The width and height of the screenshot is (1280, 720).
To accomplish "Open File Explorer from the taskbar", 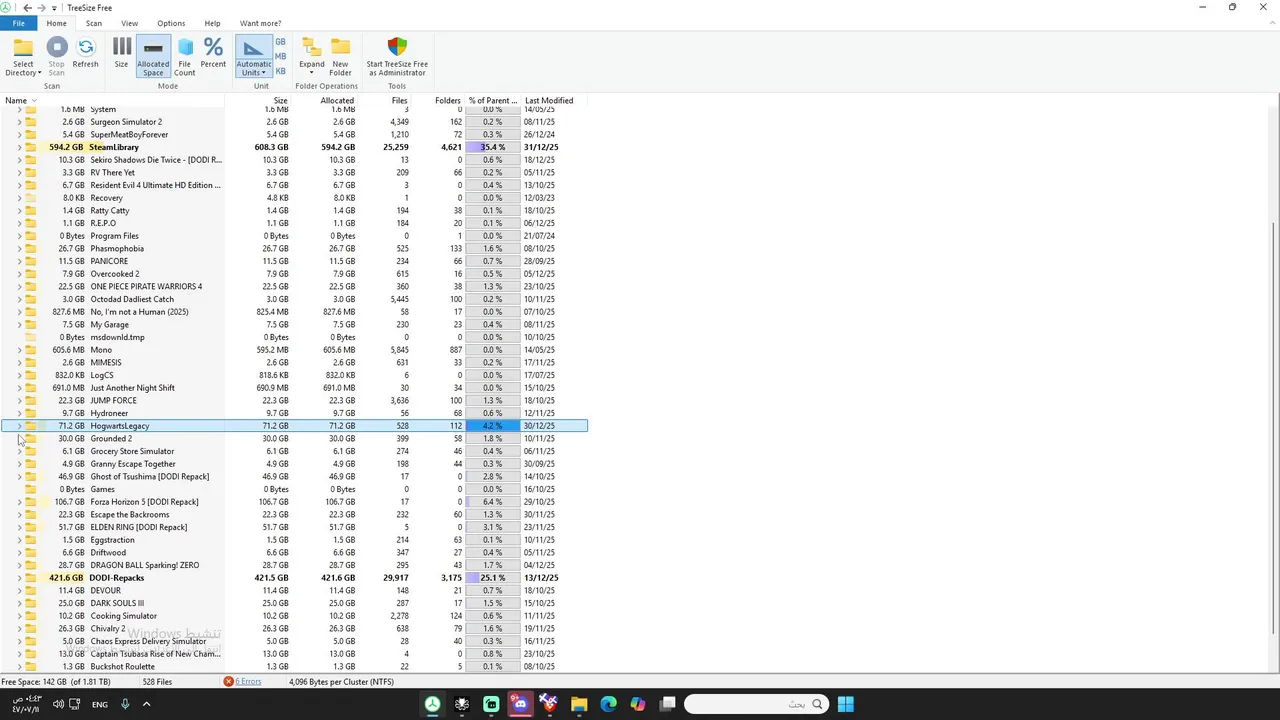I will (579, 704).
